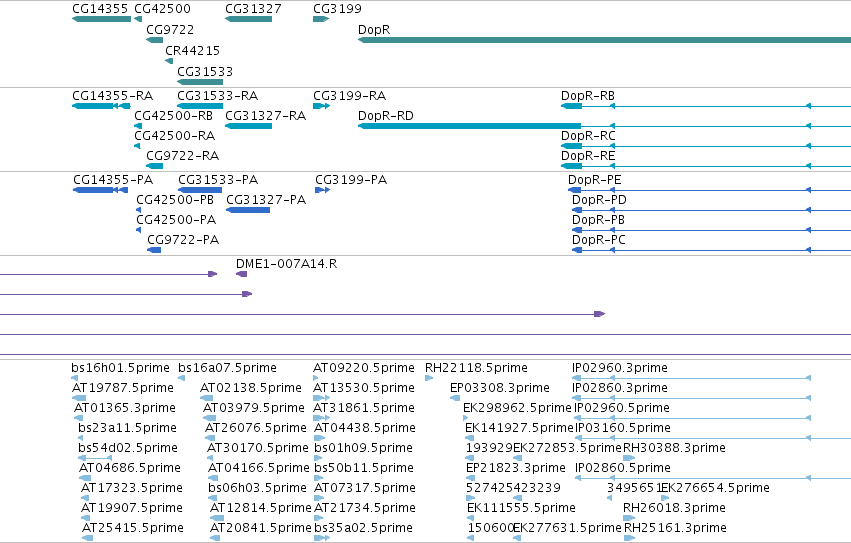The height and width of the screenshot is (543, 851).
Task: Click the CG3199 gene label
Action: tap(337, 9)
